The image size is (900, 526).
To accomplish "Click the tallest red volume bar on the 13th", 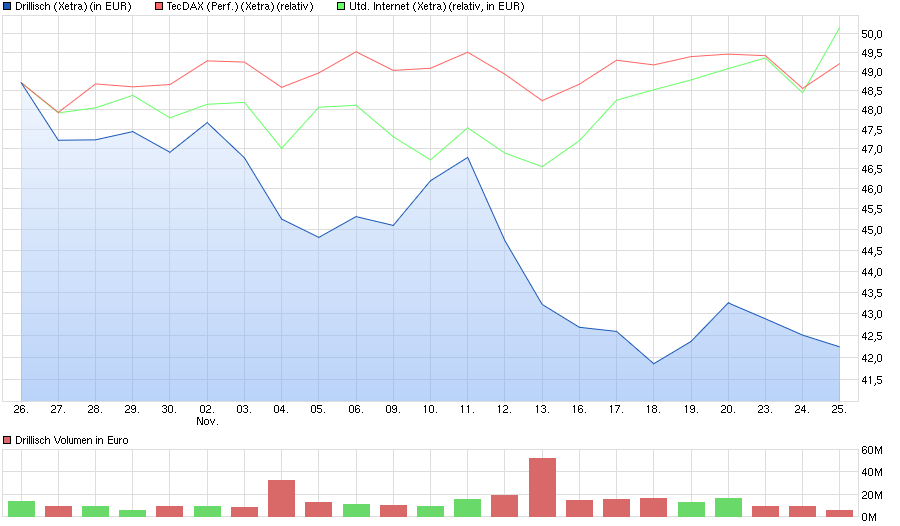I will [x=542, y=488].
